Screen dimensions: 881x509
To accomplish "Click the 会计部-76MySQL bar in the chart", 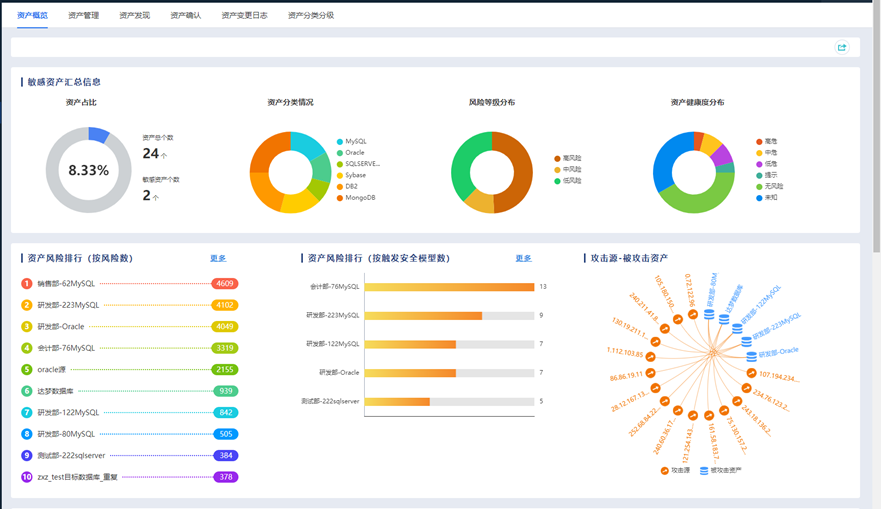I will [449, 287].
